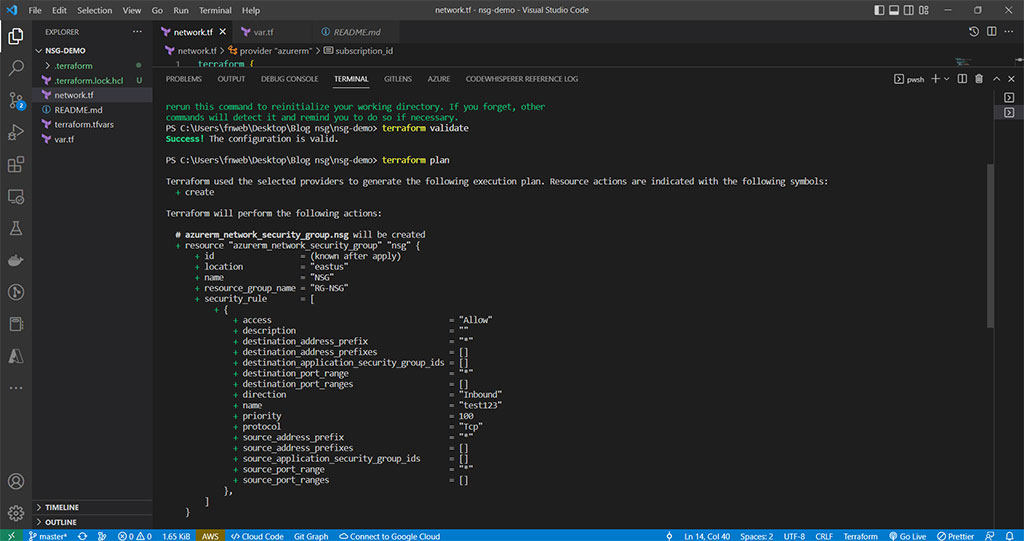Switch to the README.md editor tab
The width and height of the screenshot is (1024, 541).
(x=356, y=31)
